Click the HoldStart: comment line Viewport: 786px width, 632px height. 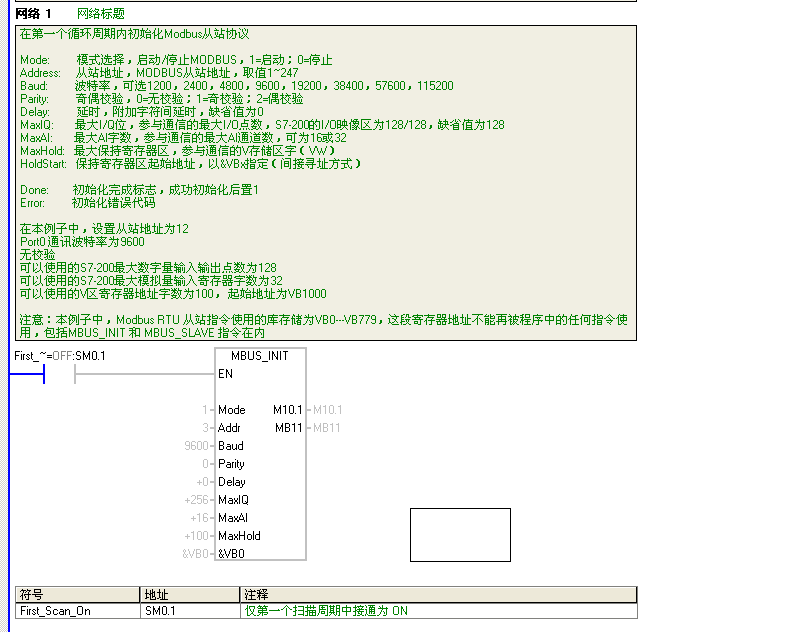coord(190,164)
